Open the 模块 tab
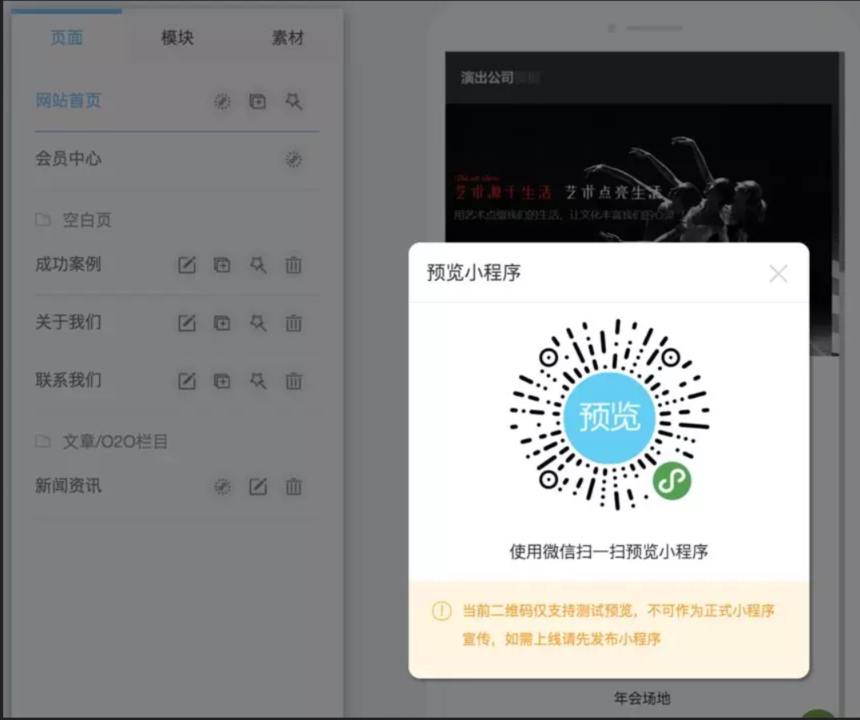 (x=177, y=38)
